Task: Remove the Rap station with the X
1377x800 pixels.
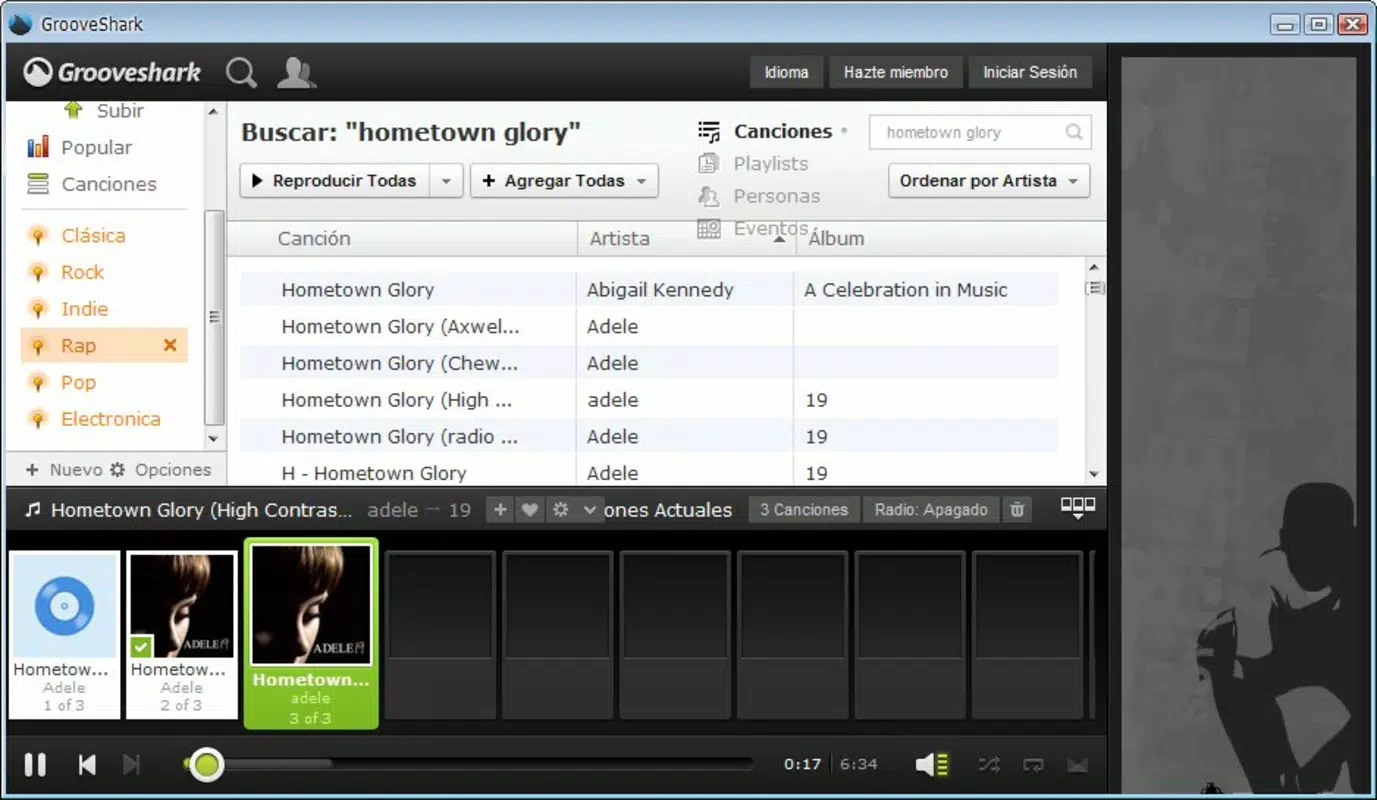Action: pos(170,345)
